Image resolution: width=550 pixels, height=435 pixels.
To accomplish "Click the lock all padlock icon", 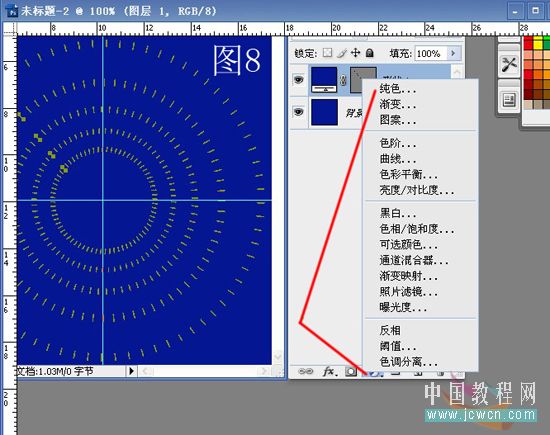I will 369,53.
